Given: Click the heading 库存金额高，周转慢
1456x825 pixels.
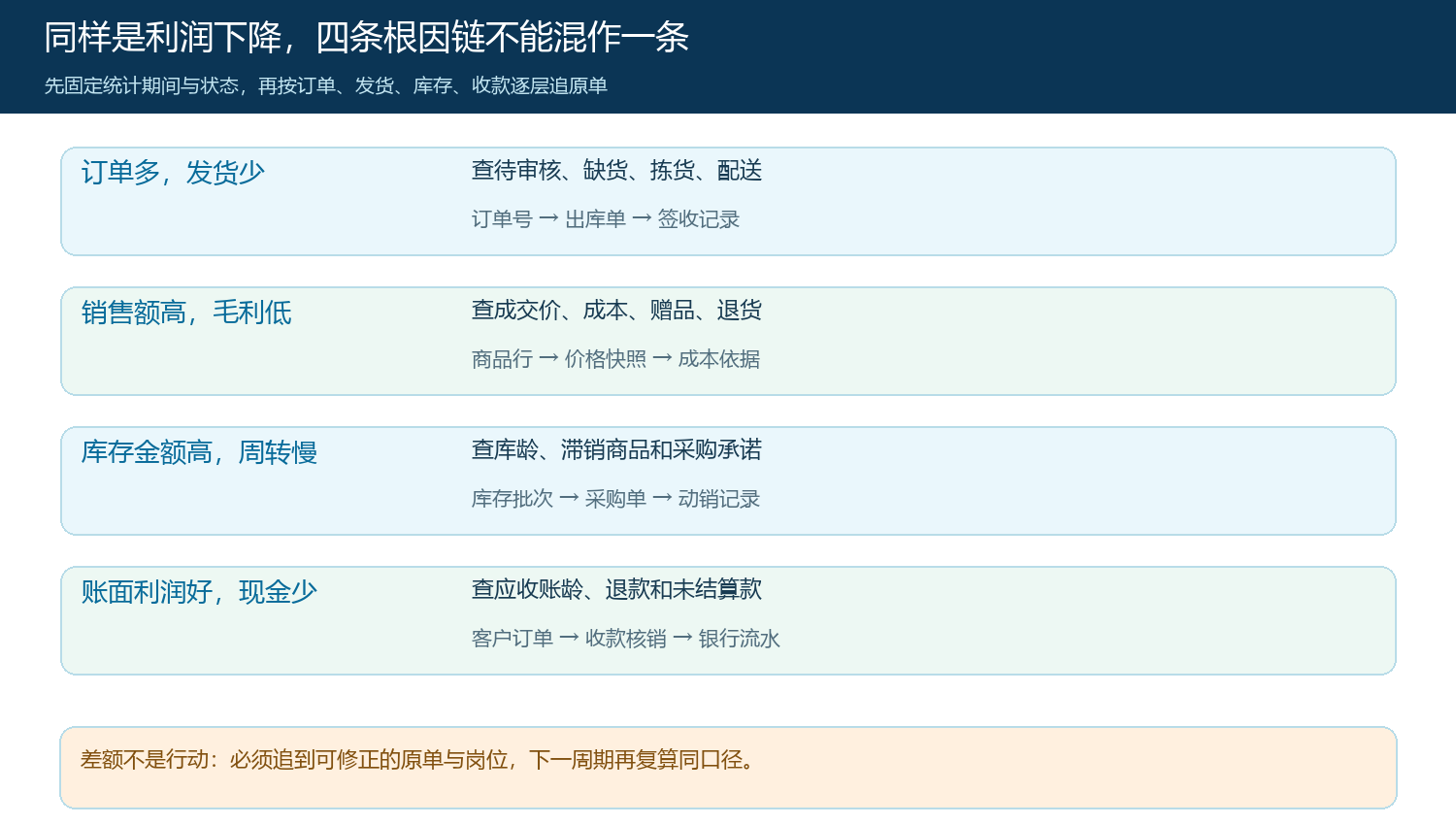Looking at the screenshot, I should tap(199, 452).
